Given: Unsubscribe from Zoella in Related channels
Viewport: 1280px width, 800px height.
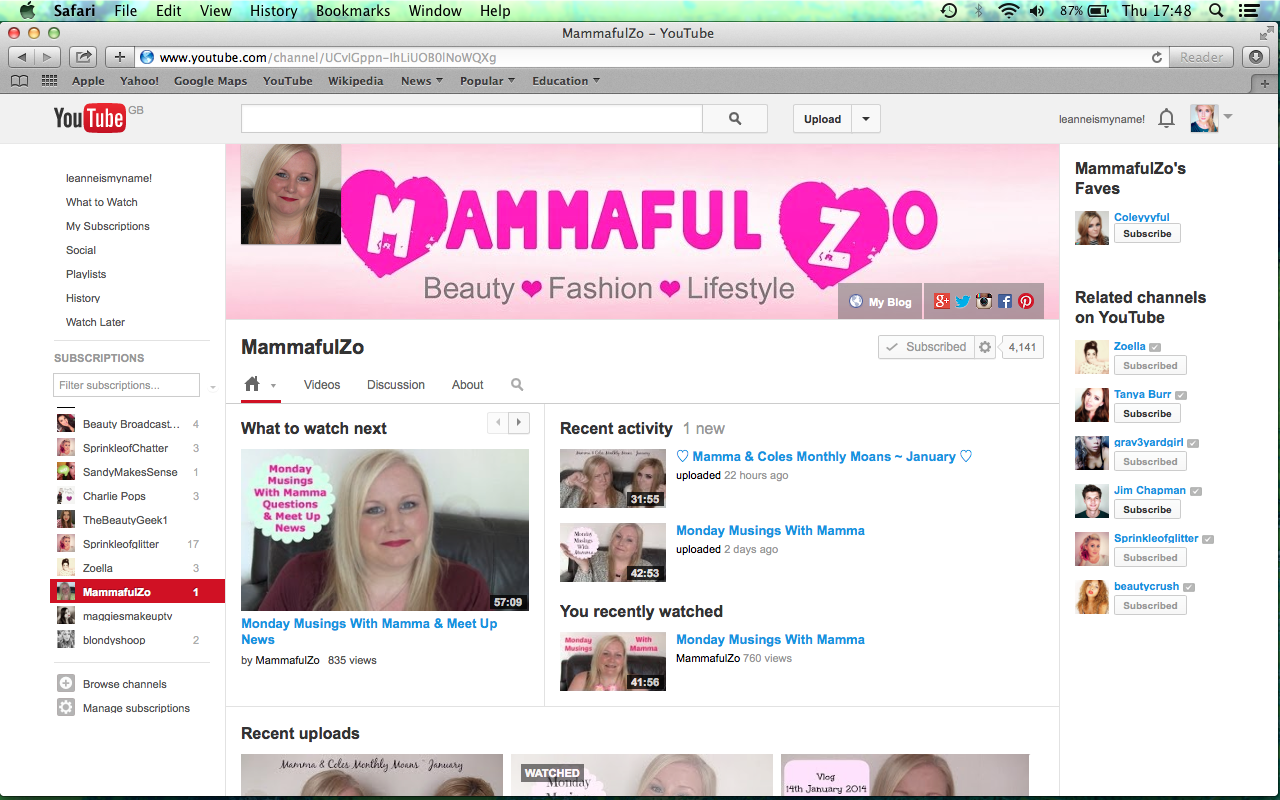Looking at the screenshot, I should point(1150,366).
